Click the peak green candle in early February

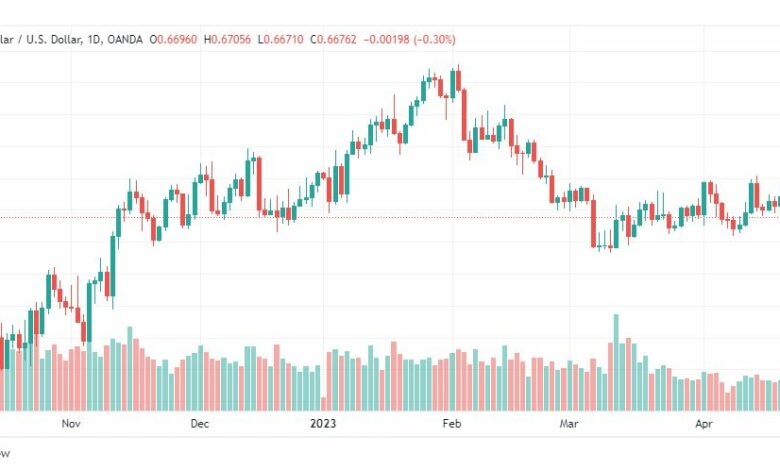pos(453,84)
